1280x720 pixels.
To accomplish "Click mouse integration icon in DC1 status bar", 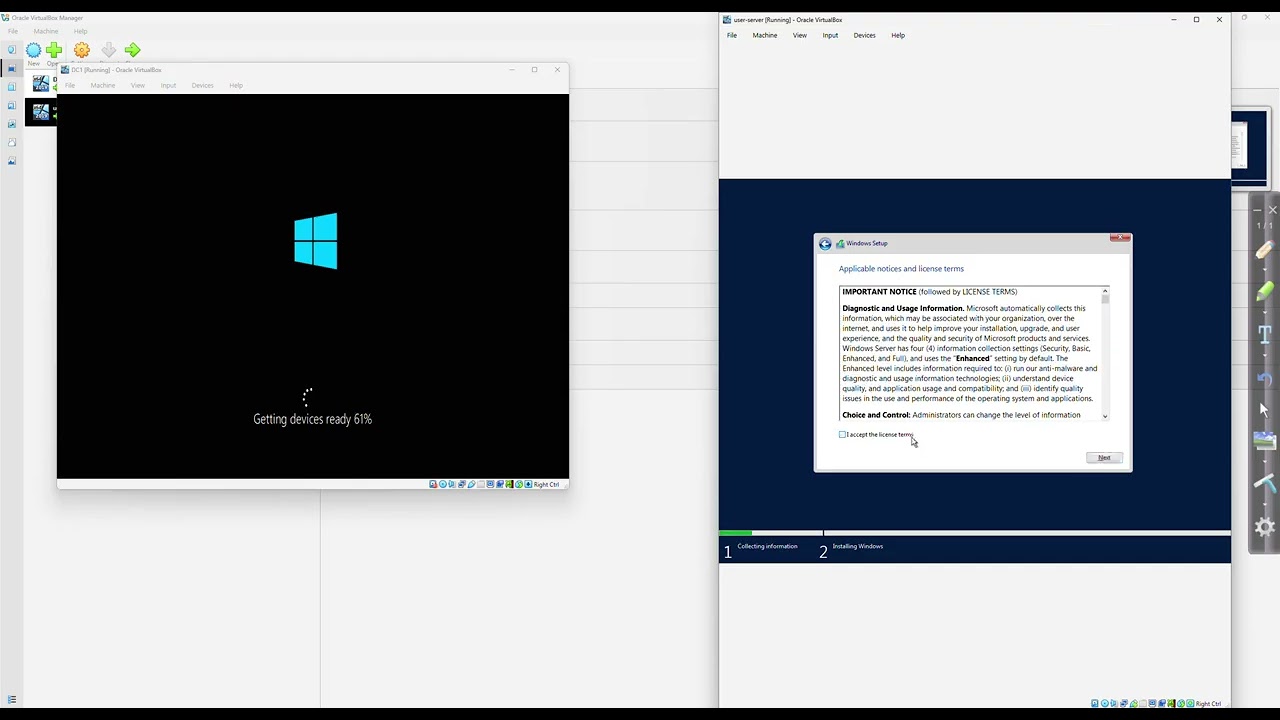I will point(519,484).
